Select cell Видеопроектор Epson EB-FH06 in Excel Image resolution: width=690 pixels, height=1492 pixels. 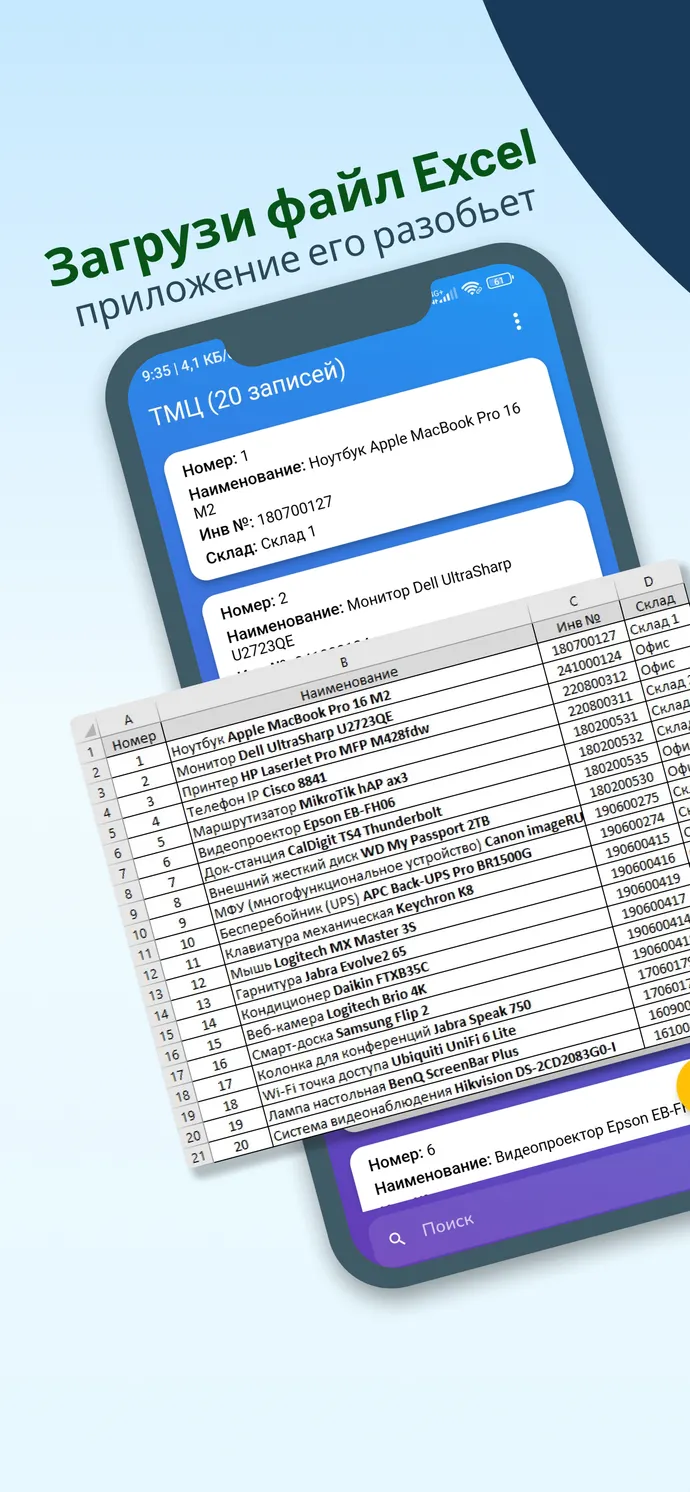pos(297,829)
